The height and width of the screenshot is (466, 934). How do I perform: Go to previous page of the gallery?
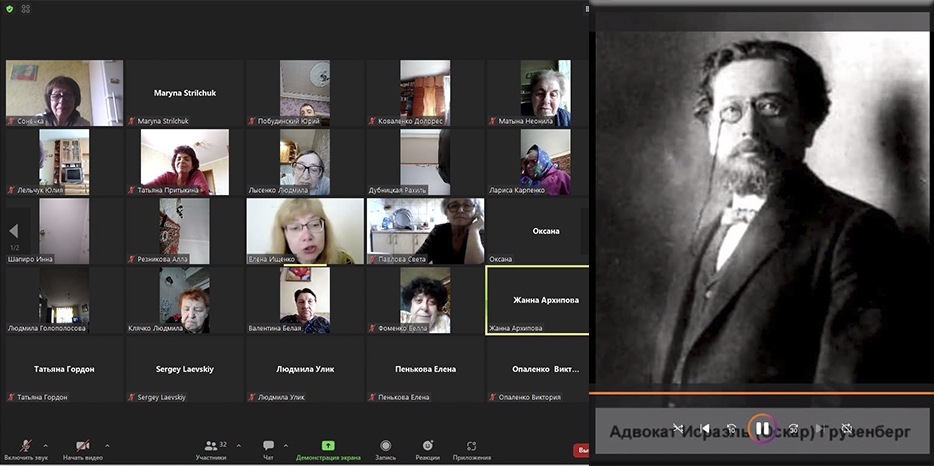(13, 231)
